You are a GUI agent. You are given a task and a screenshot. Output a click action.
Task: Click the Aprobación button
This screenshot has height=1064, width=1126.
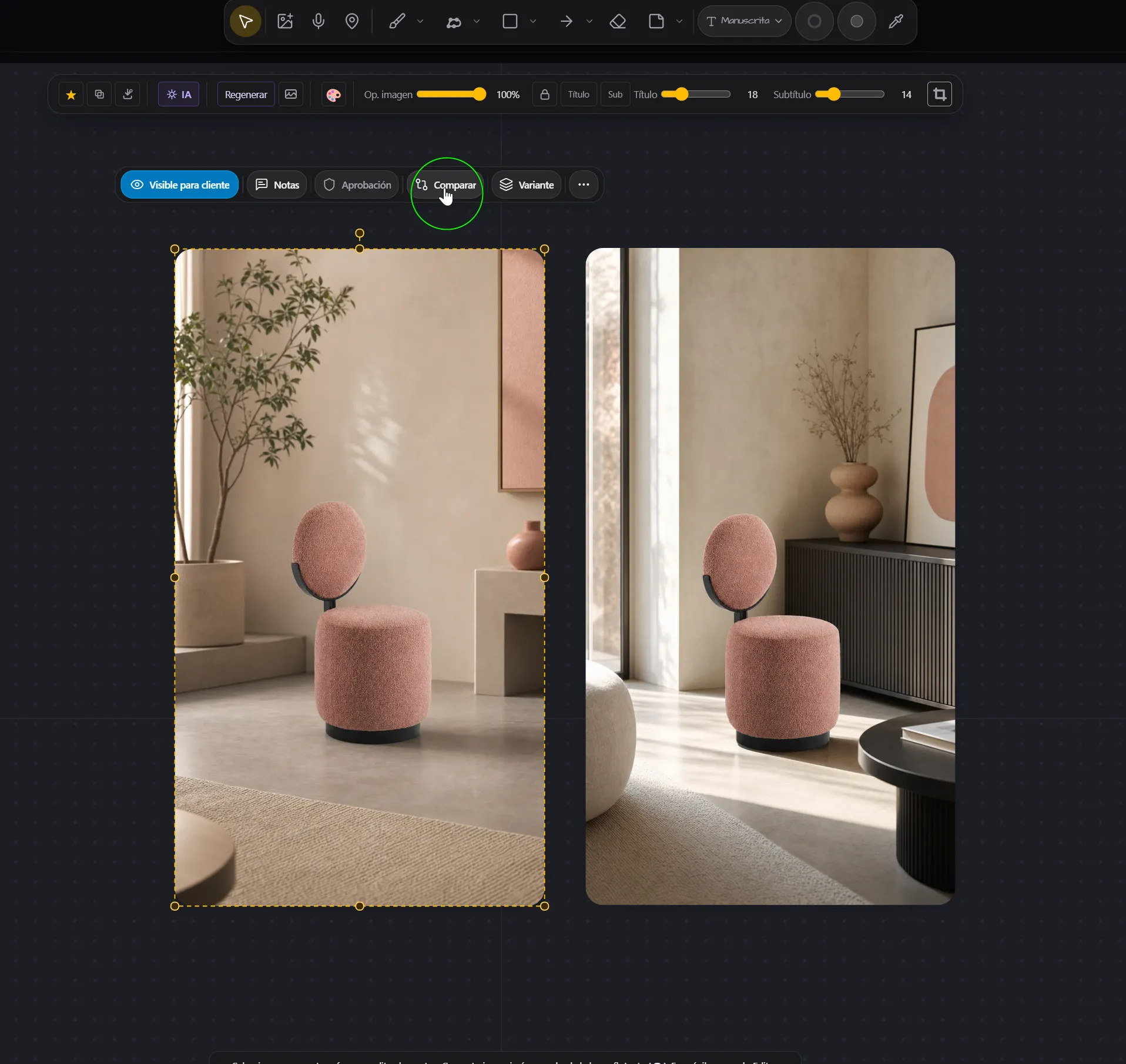[x=357, y=185]
